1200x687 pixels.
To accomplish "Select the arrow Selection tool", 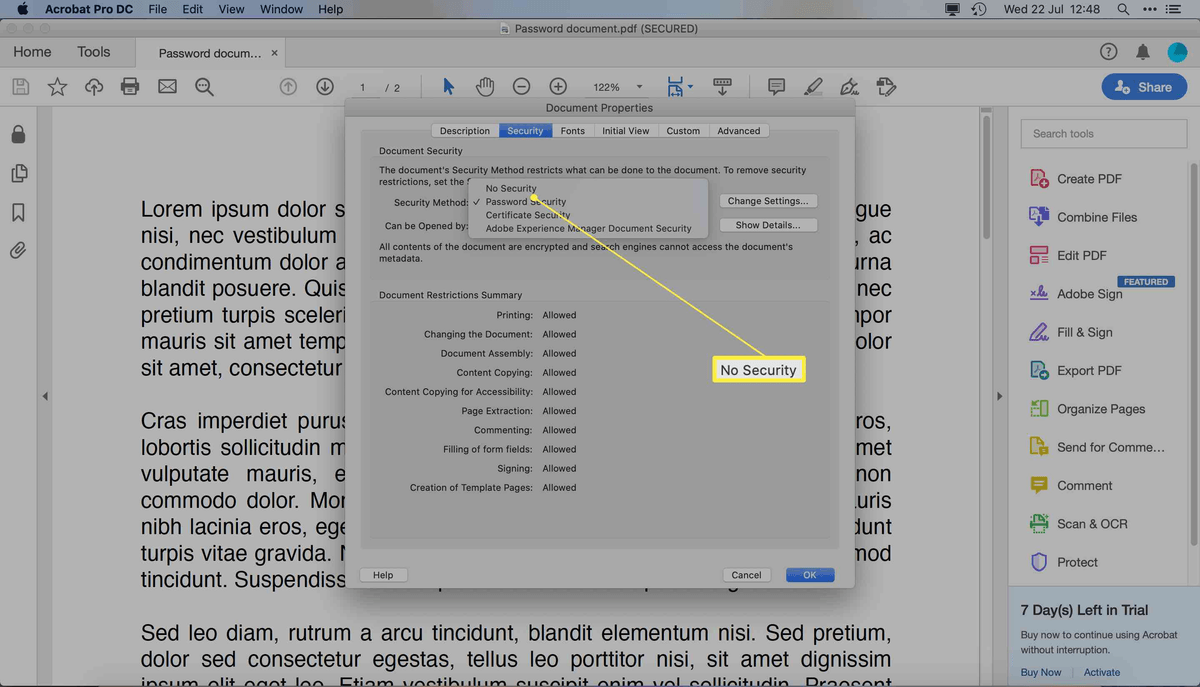I will pyautogui.click(x=448, y=86).
